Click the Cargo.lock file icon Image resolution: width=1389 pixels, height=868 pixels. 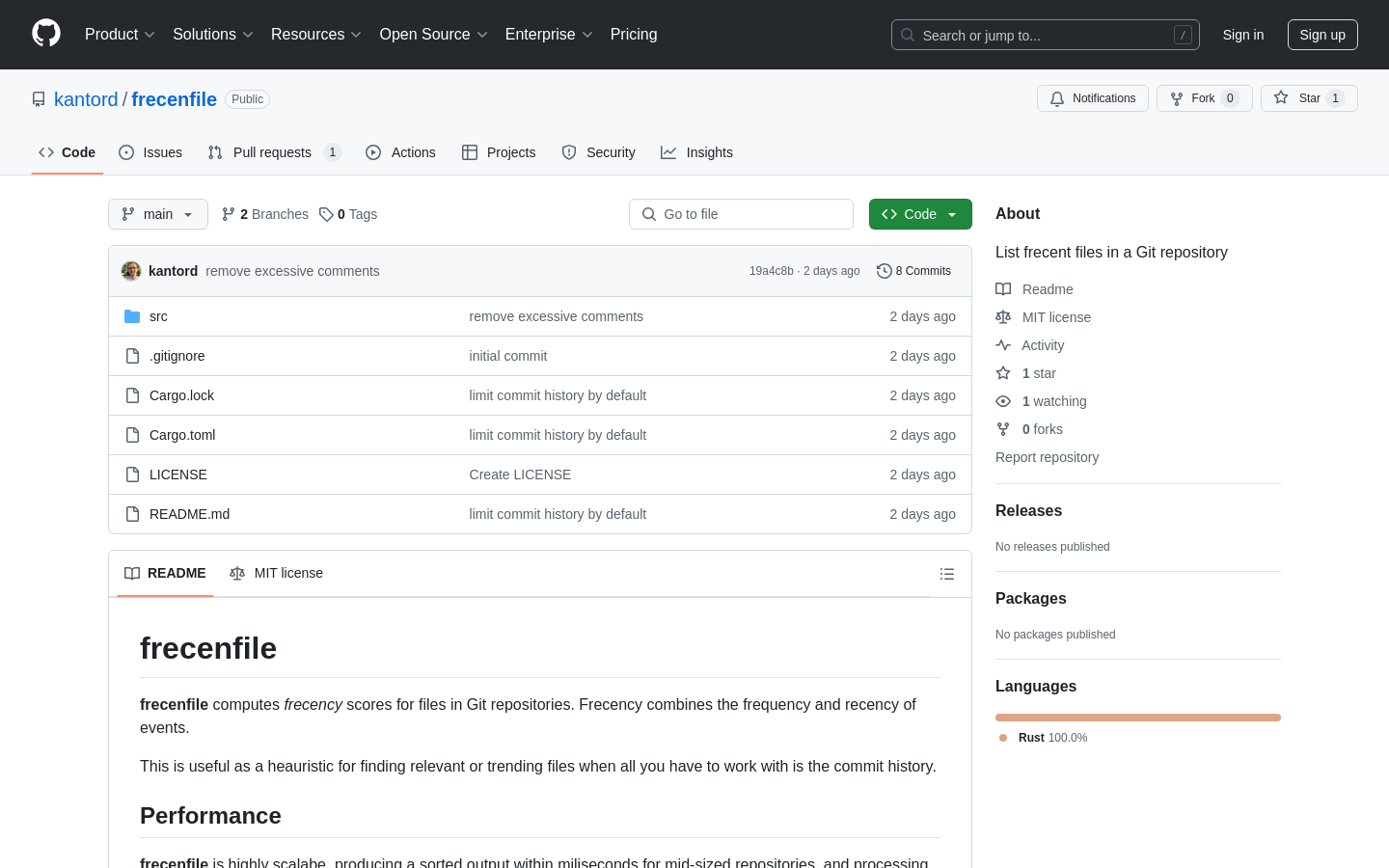132,395
